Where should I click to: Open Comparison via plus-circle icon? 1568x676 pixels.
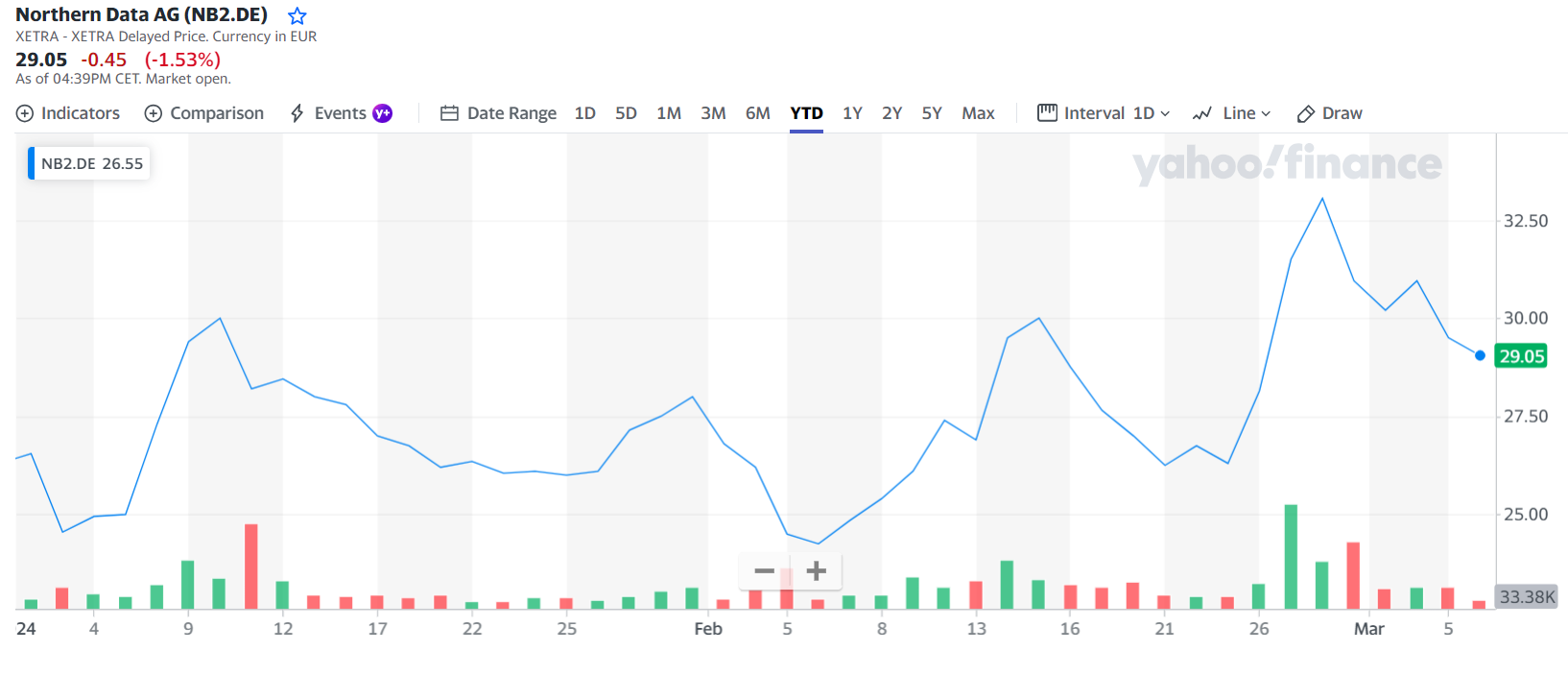154,113
